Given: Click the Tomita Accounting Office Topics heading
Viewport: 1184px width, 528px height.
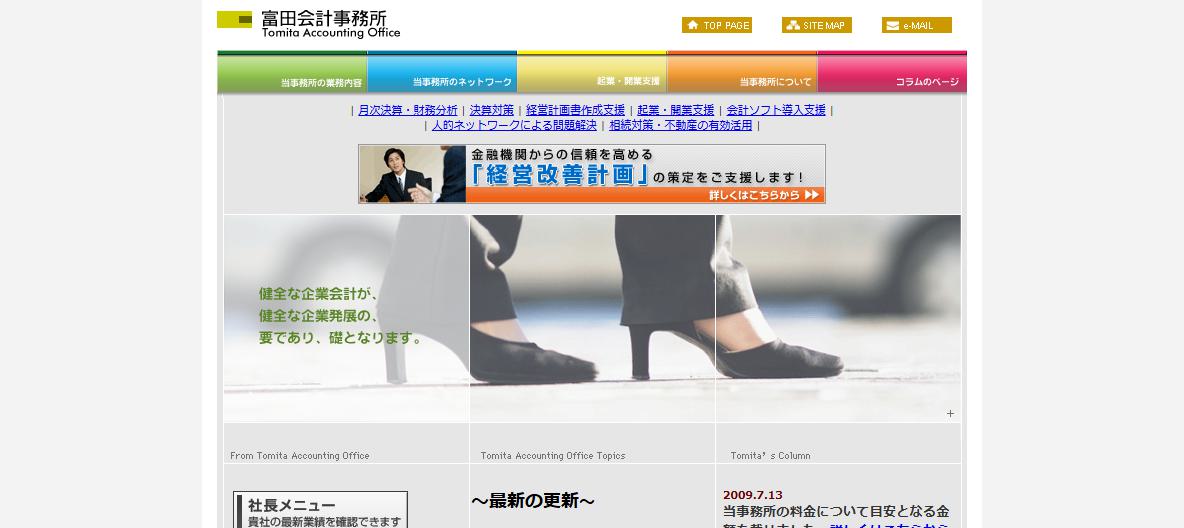Looking at the screenshot, I should (x=553, y=455).
